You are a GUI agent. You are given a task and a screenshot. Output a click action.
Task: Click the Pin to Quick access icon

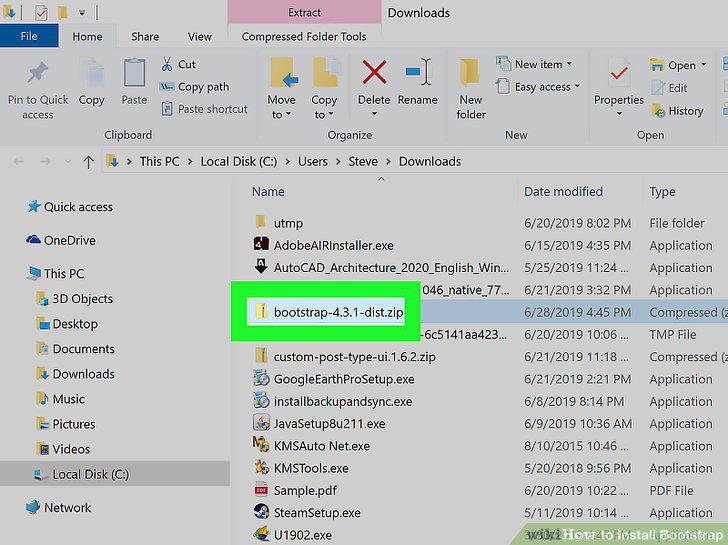38,73
